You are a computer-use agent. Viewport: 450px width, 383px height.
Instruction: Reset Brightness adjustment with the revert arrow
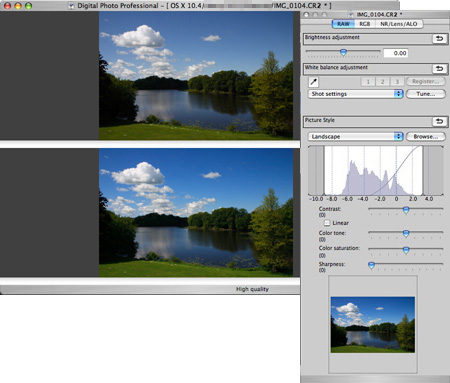click(440, 39)
